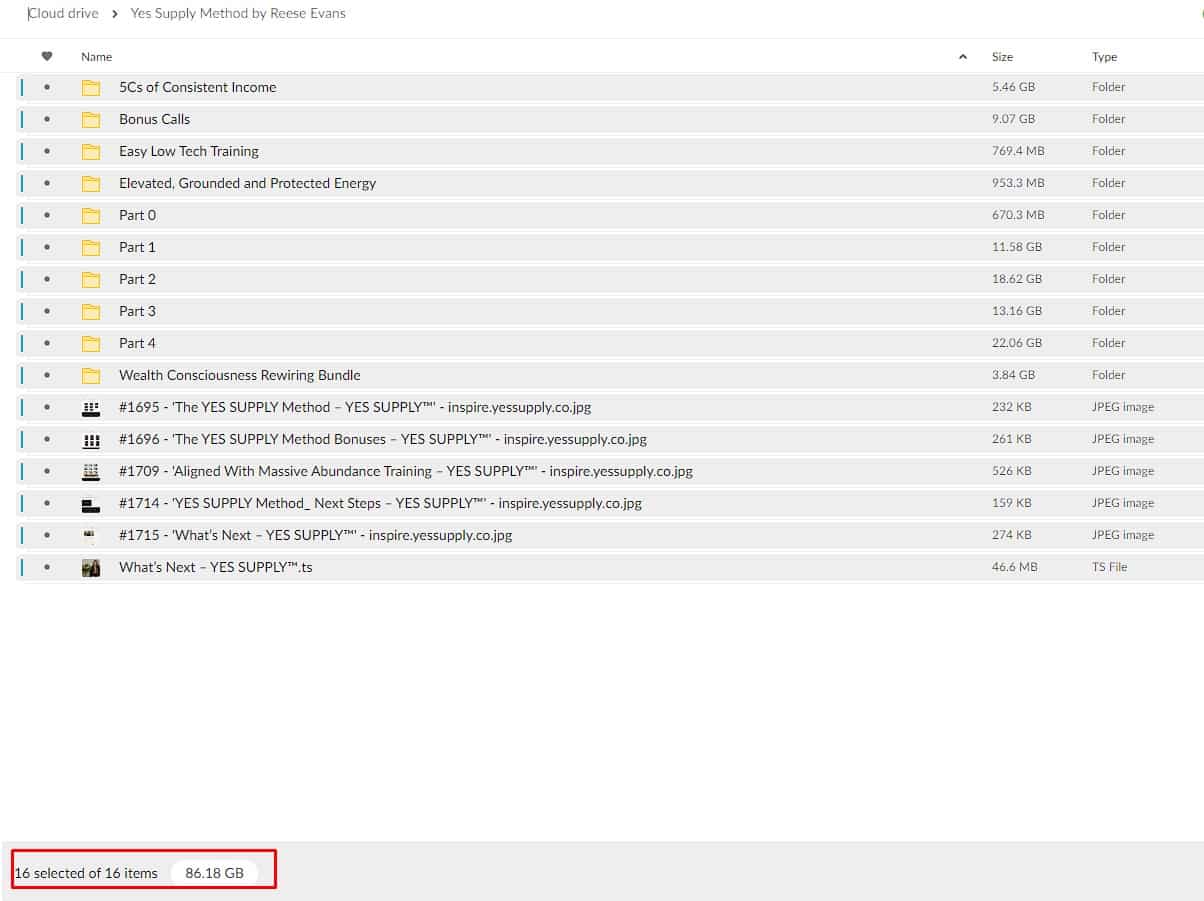The height and width of the screenshot is (901, 1204).
Task: Click the sort arrow in the Name column
Action: pos(963,57)
